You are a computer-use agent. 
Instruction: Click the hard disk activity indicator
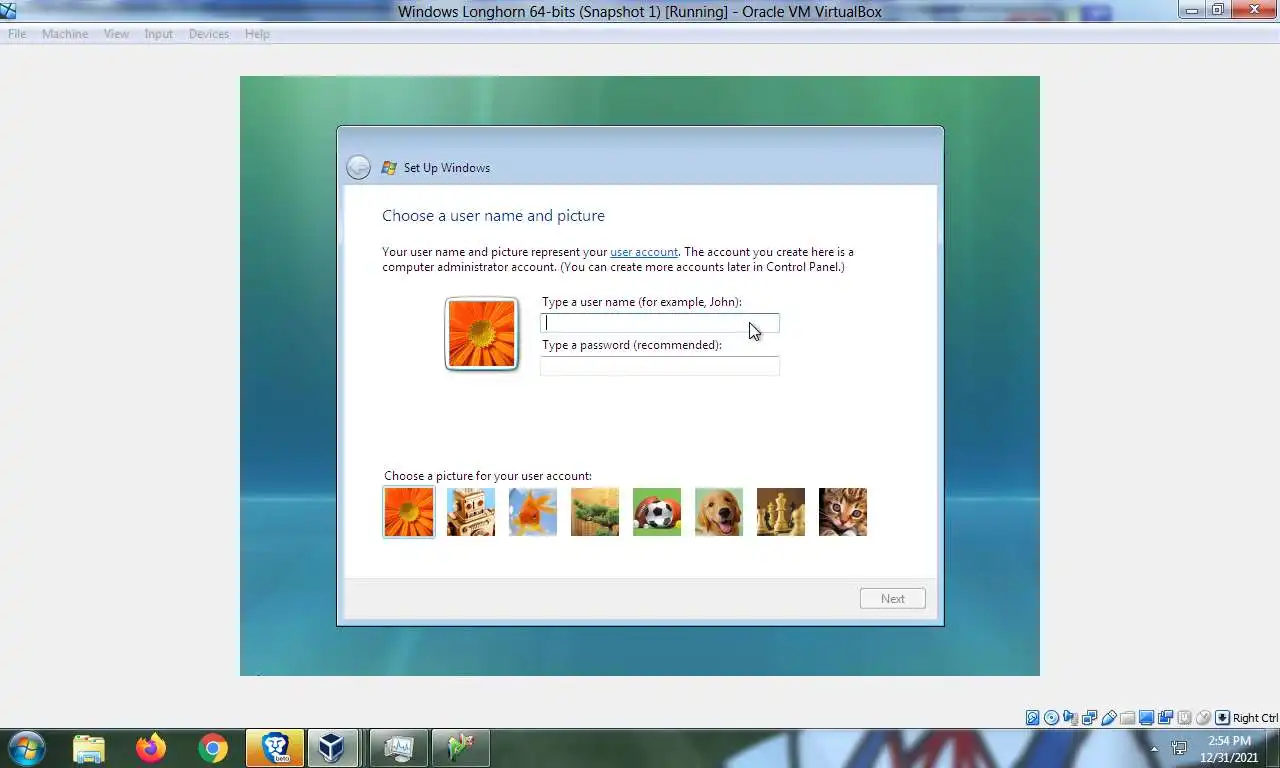click(1033, 718)
